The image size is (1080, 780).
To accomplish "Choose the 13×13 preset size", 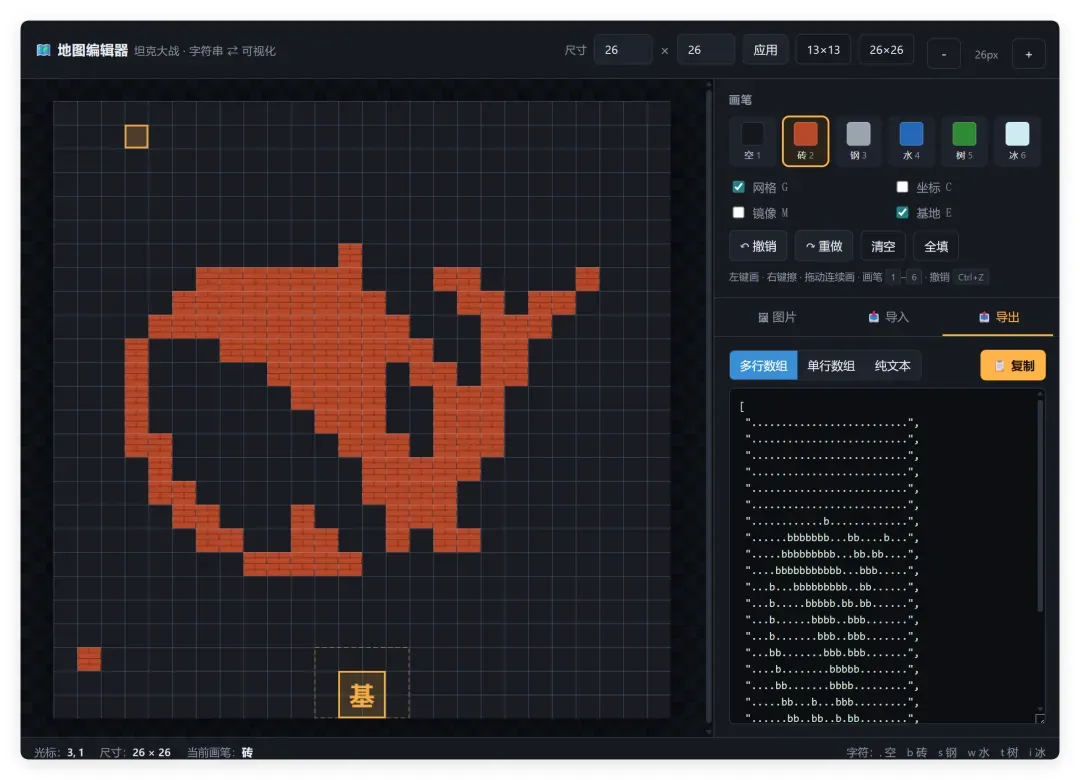I will pyautogui.click(x=823, y=50).
